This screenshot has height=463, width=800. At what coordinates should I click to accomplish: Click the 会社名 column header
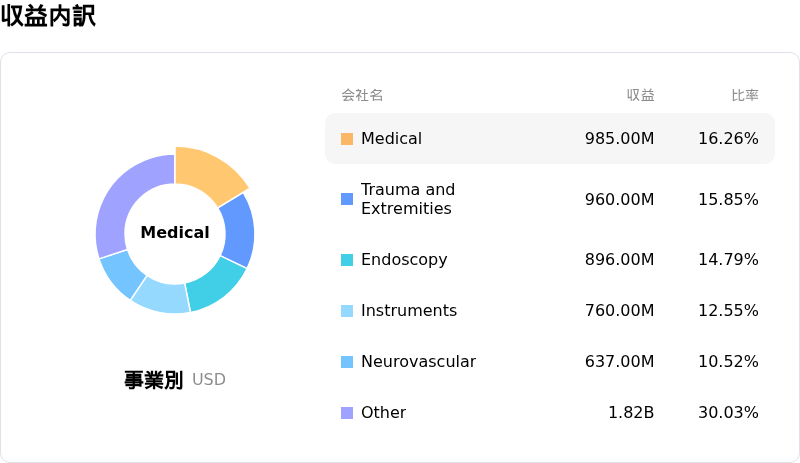pos(362,96)
